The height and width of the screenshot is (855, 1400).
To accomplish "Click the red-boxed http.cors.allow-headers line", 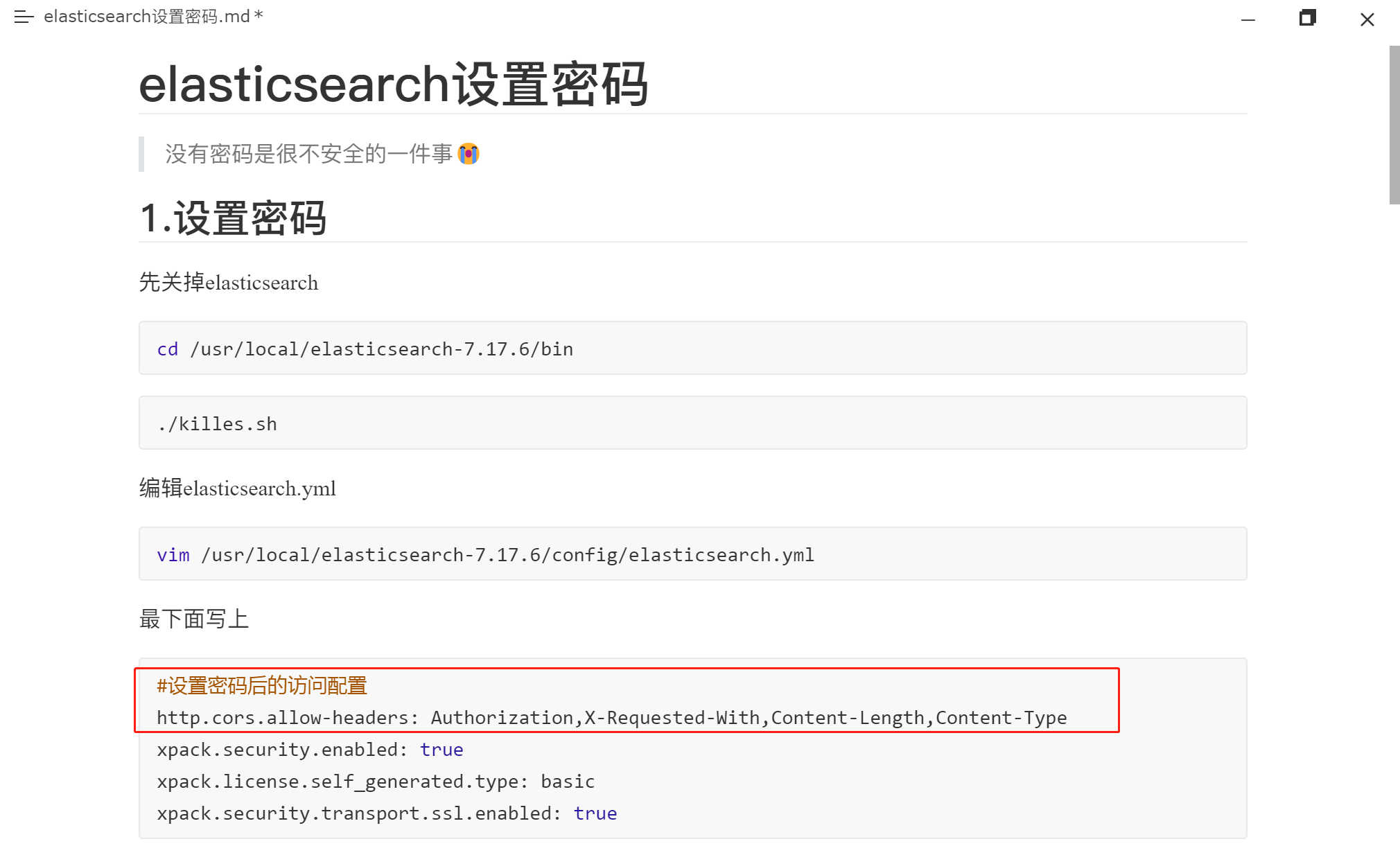I will [611, 717].
